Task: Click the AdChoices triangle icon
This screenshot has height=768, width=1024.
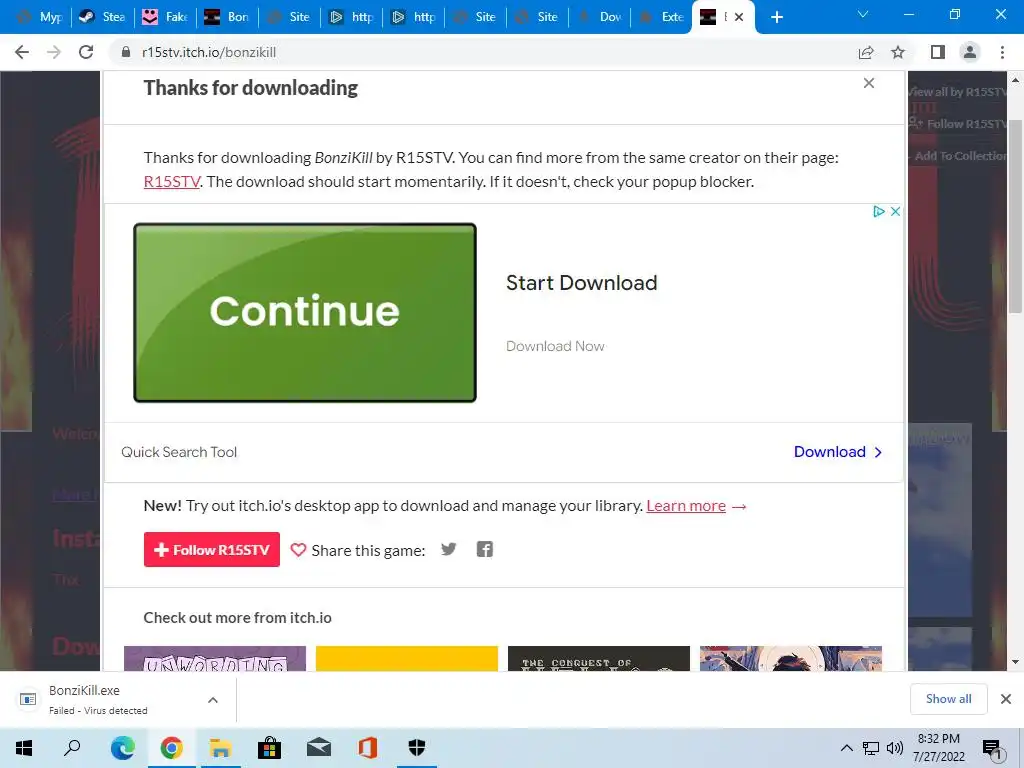Action: 879,211
